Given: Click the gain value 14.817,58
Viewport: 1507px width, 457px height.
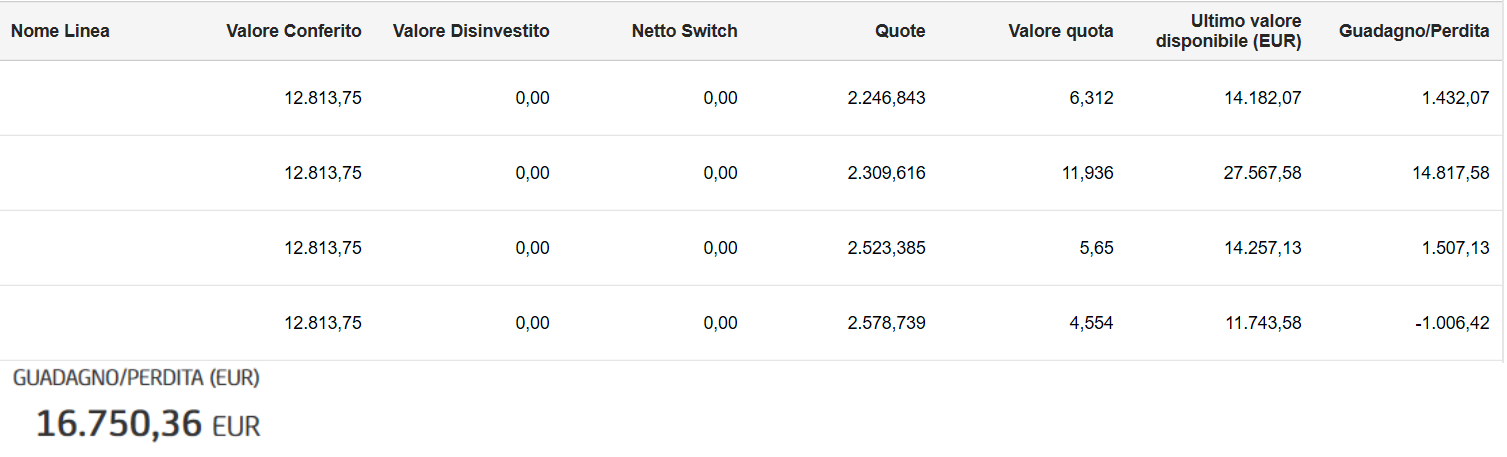Looking at the screenshot, I should [1451, 173].
